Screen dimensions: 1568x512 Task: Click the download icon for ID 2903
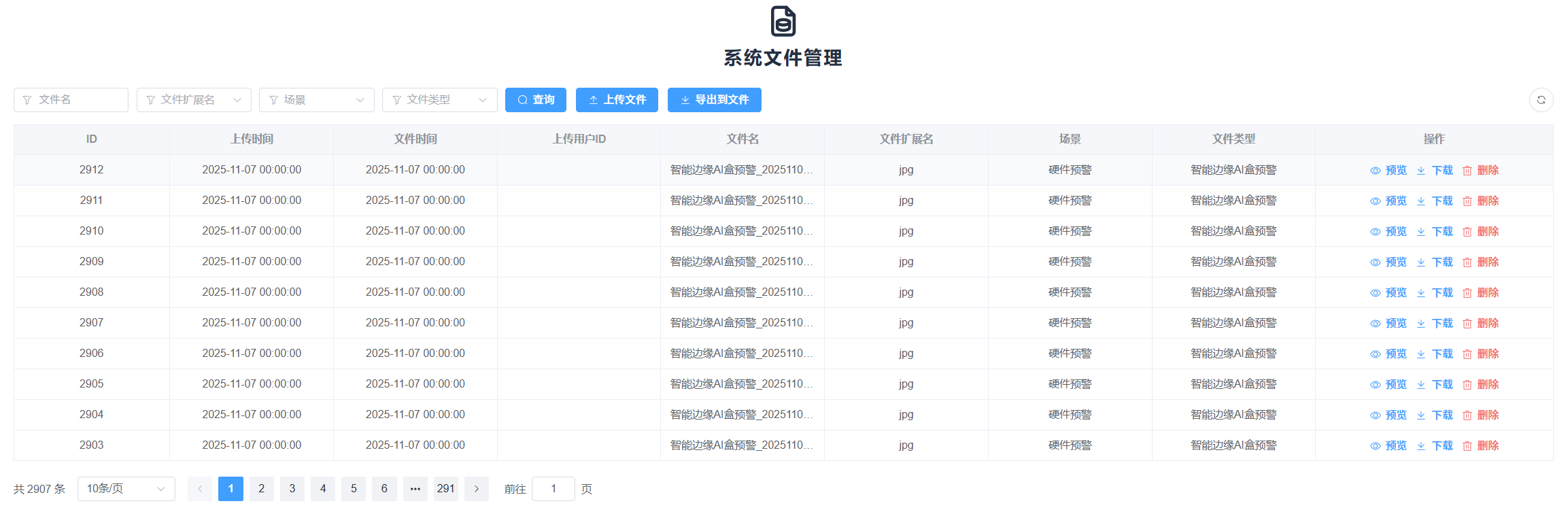tap(1421, 446)
